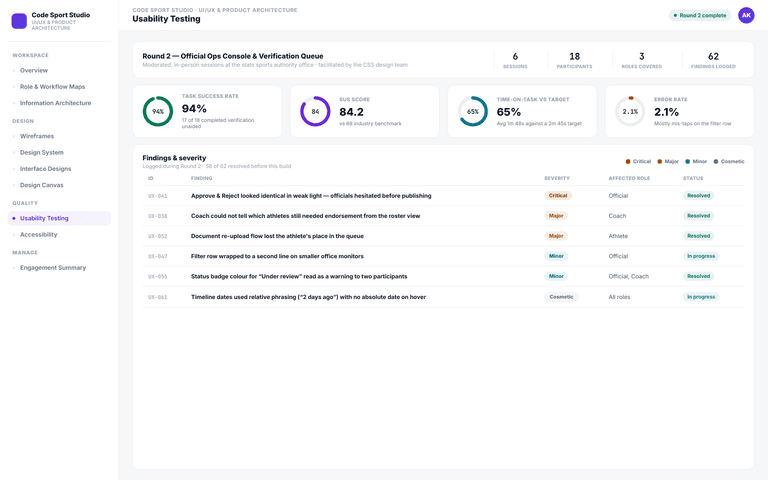768x480 pixels.
Task: Click Official, Coach role on UX-055
Action: [628, 276]
